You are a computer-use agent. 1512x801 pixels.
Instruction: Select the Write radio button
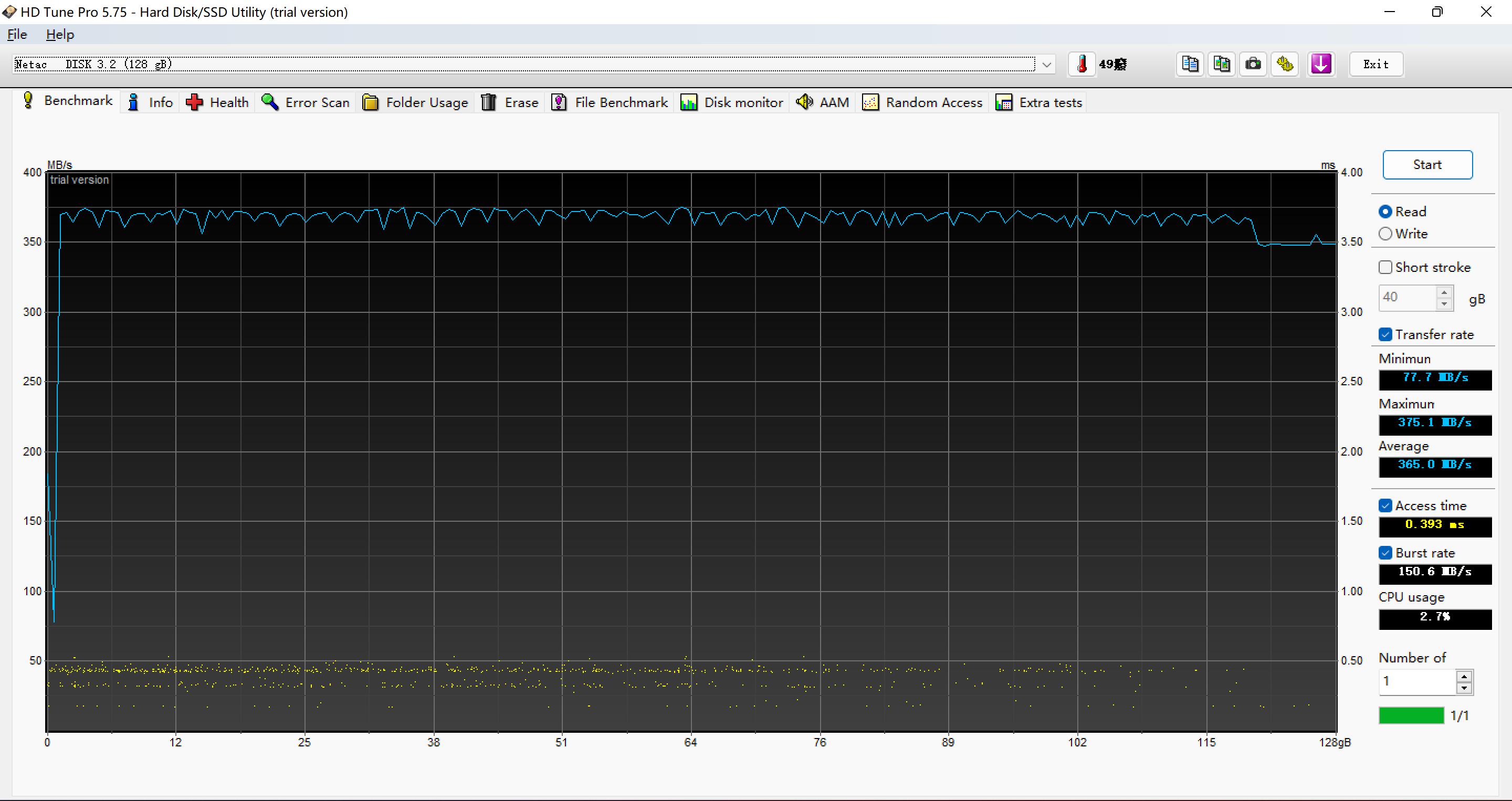click(1386, 234)
